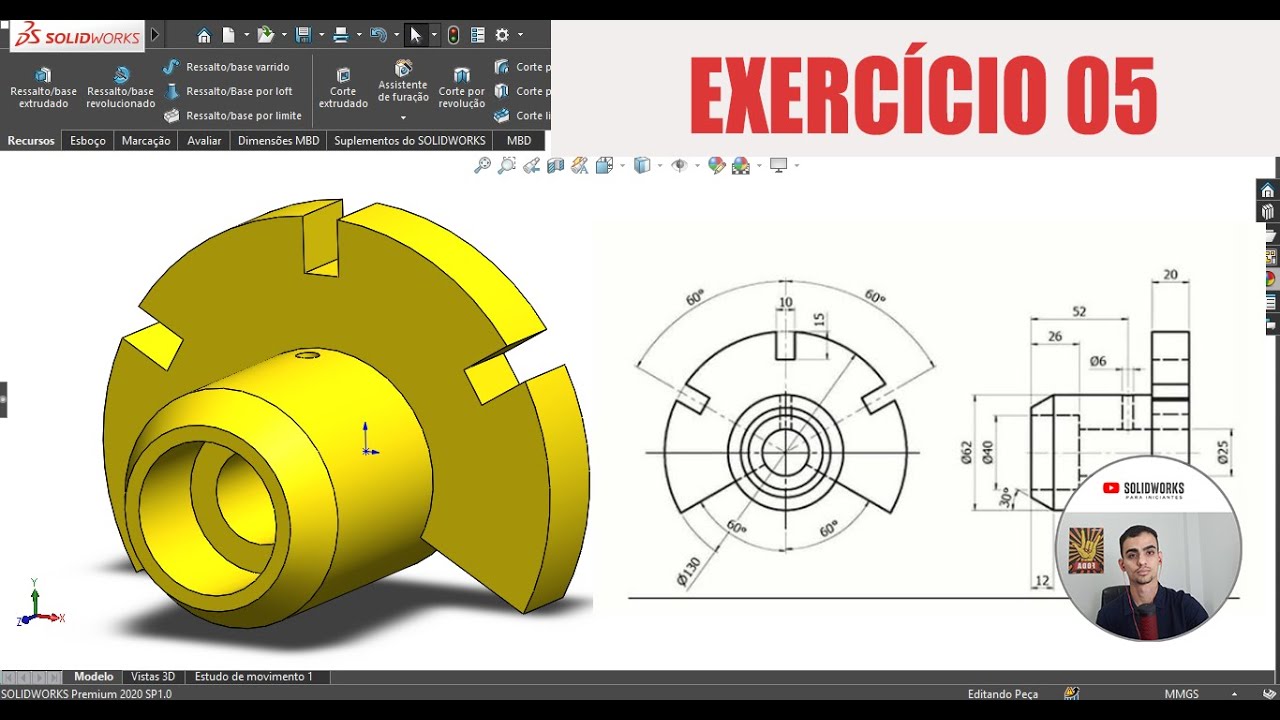This screenshot has height=720, width=1280.
Task: Open a file using the Open folder icon
Action: point(265,35)
